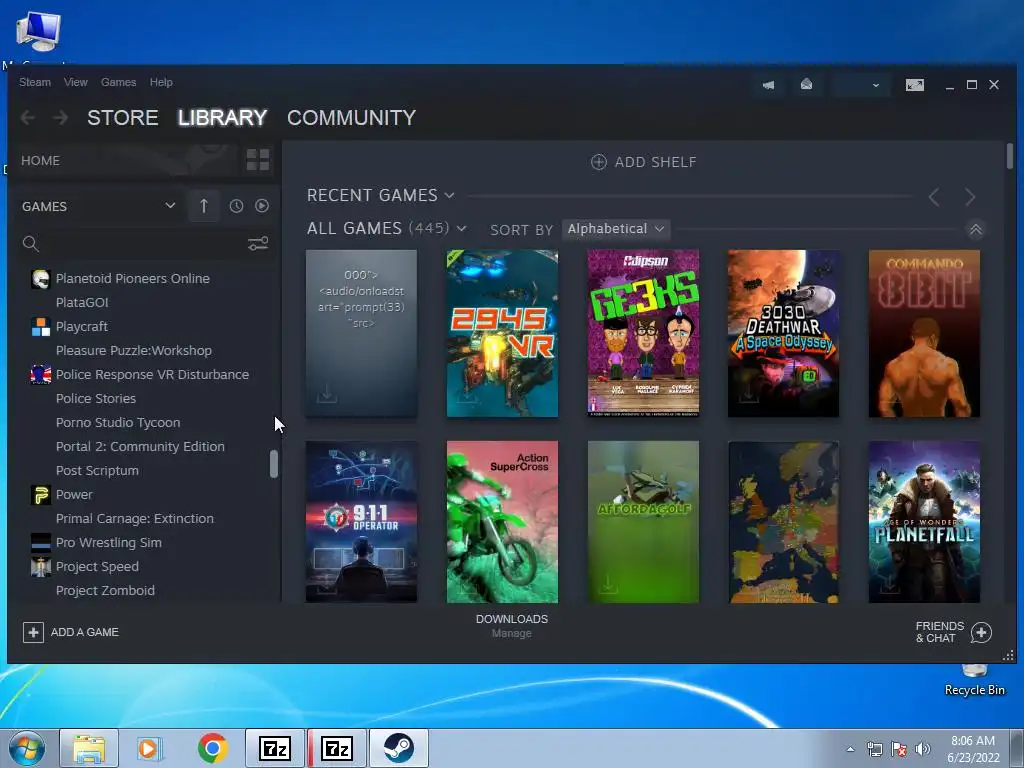Open the announcements megaphone icon

tap(769, 85)
